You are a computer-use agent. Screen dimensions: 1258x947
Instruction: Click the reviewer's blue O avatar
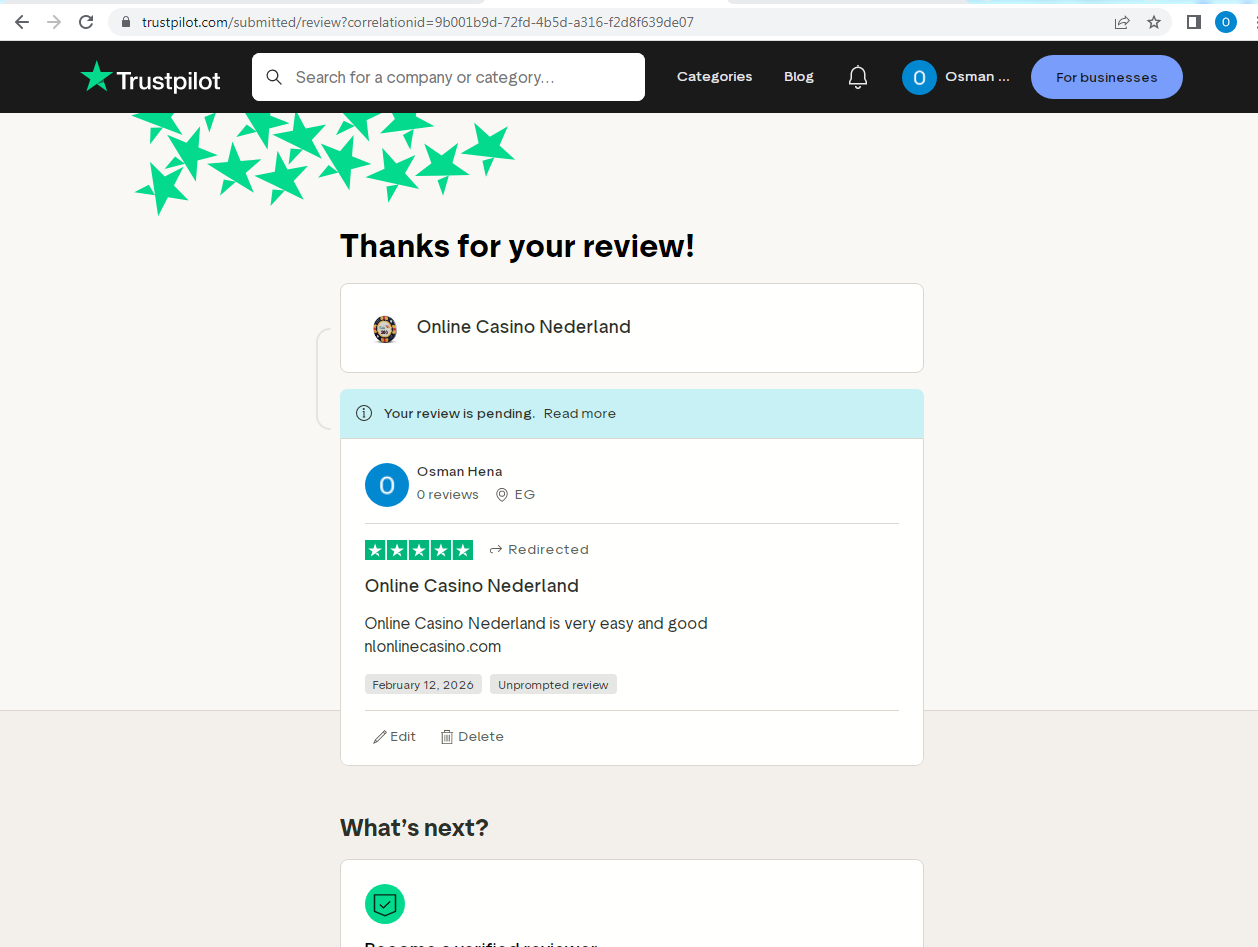pyautogui.click(x=387, y=485)
